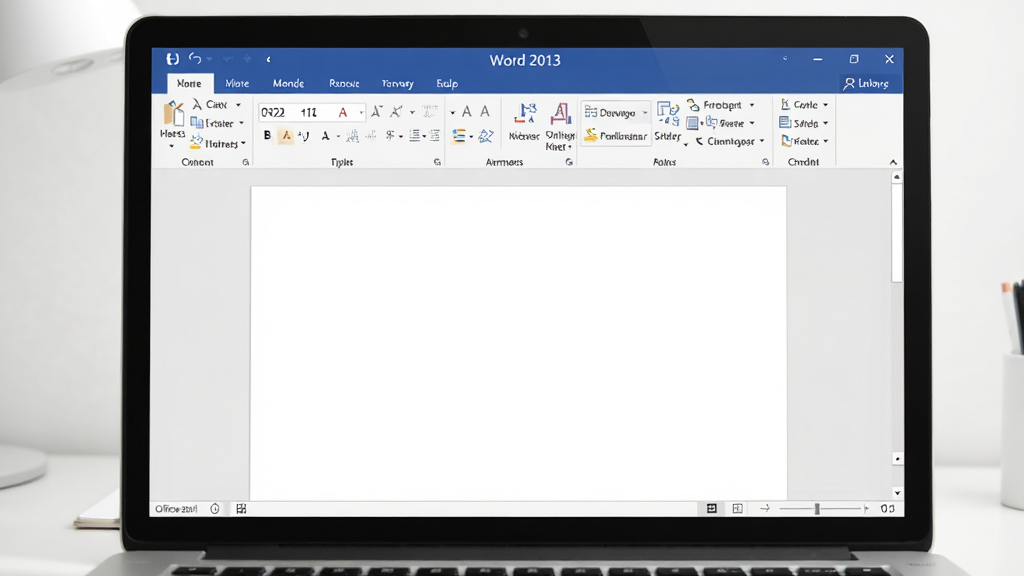1024x576 pixels.
Task: Click the blue sort icon beside the alignment icon
Action: tap(486, 136)
